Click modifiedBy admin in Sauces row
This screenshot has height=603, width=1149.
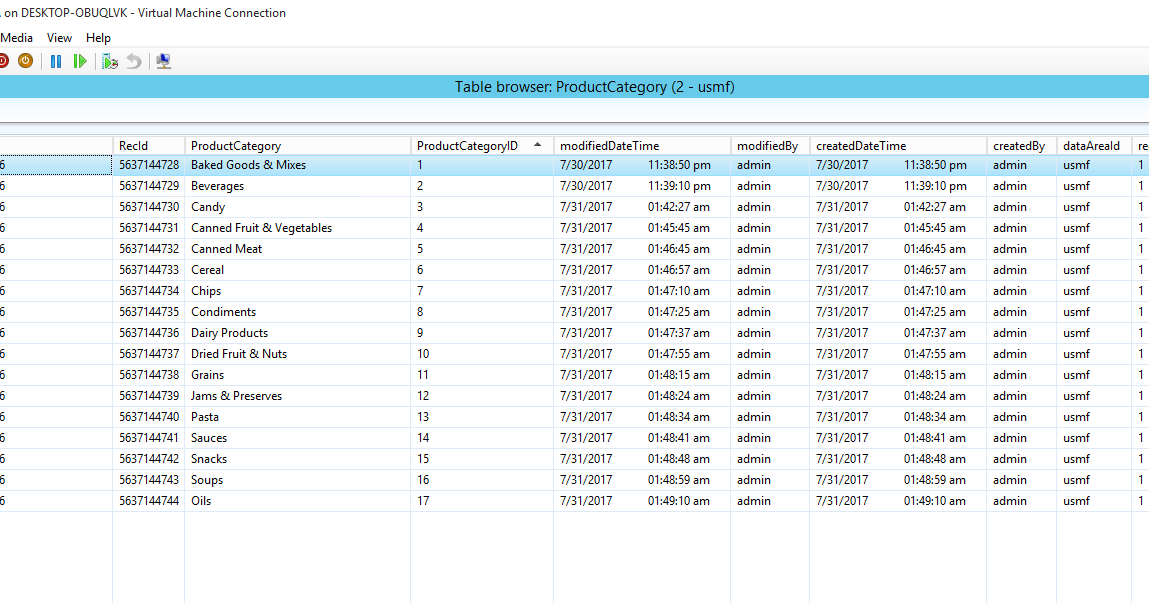pos(754,438)
